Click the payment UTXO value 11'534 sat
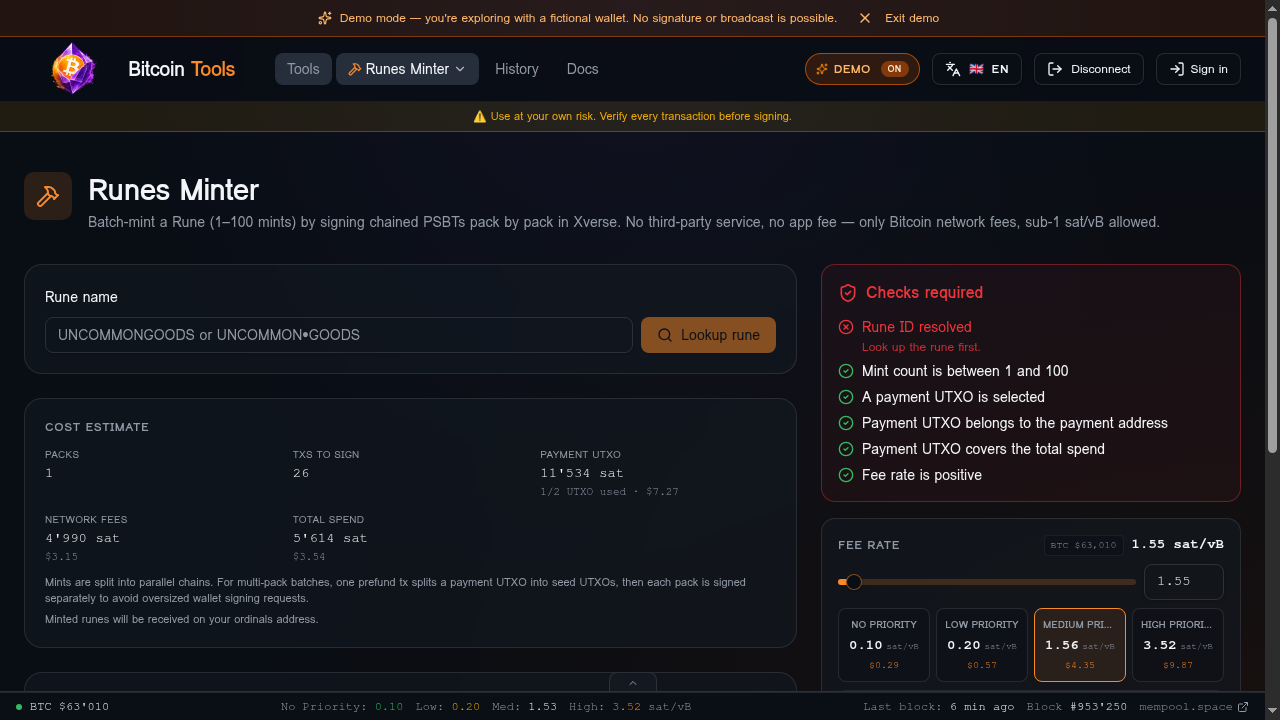The width and height of the screenshot is (1280, 720). (x=581, y=473)
